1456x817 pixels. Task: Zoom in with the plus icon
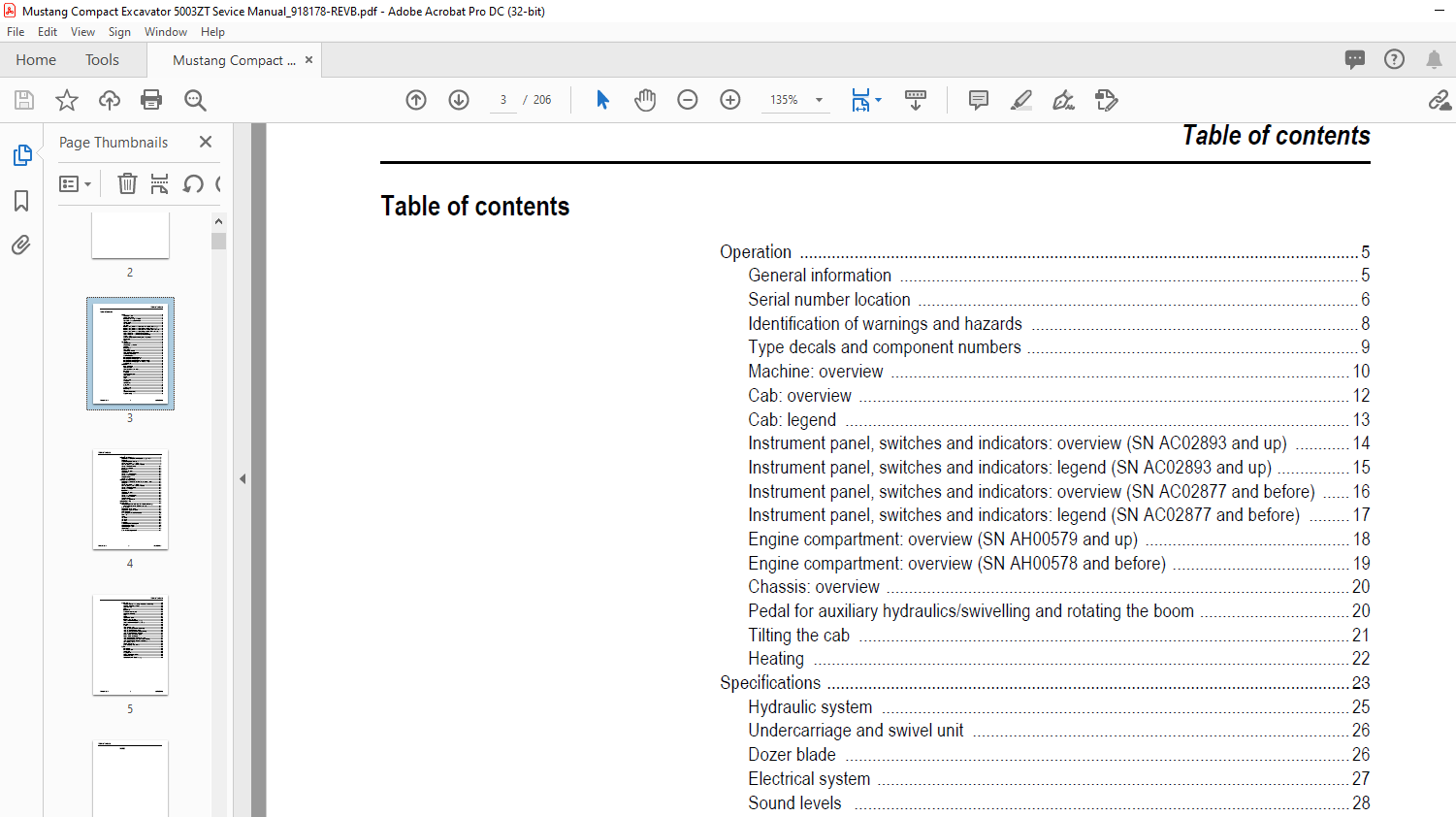730,100
